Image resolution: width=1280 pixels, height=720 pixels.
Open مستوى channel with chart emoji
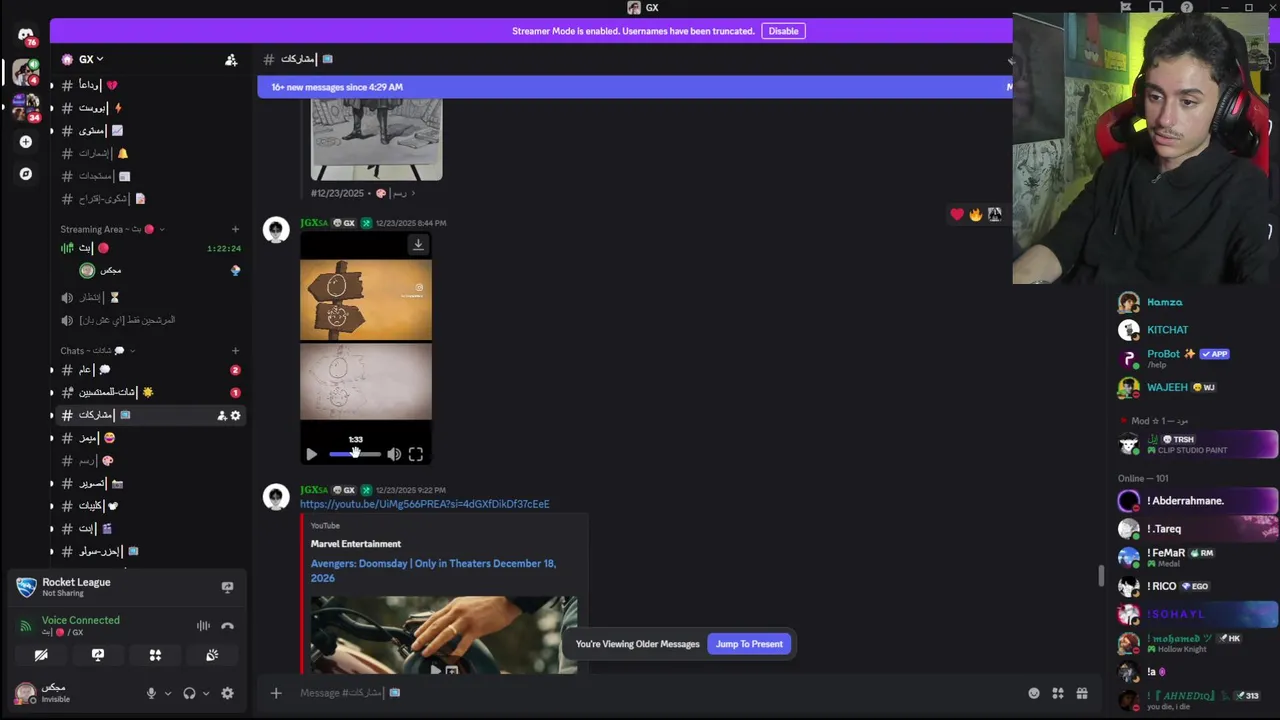click(150, 131)
